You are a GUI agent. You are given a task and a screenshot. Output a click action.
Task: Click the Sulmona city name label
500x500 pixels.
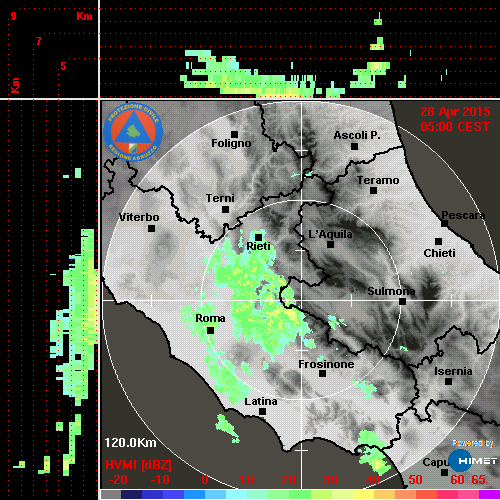point(391,291)
